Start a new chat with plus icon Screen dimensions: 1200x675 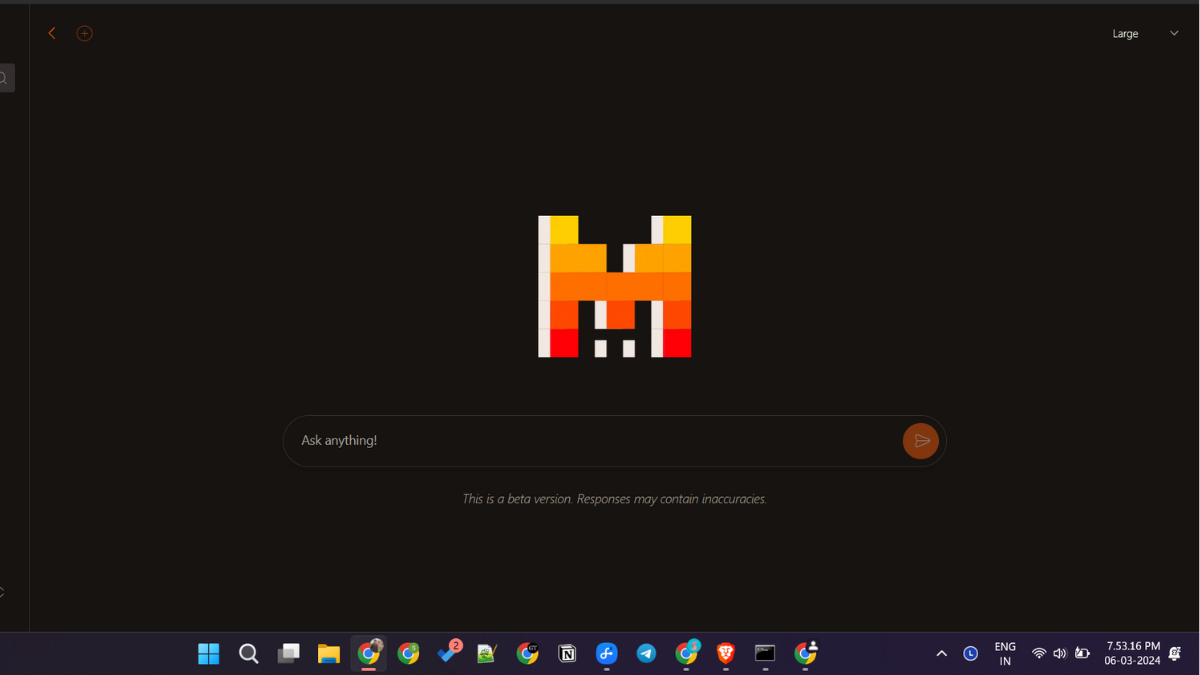pyautogui.click(x=85, y=33)
